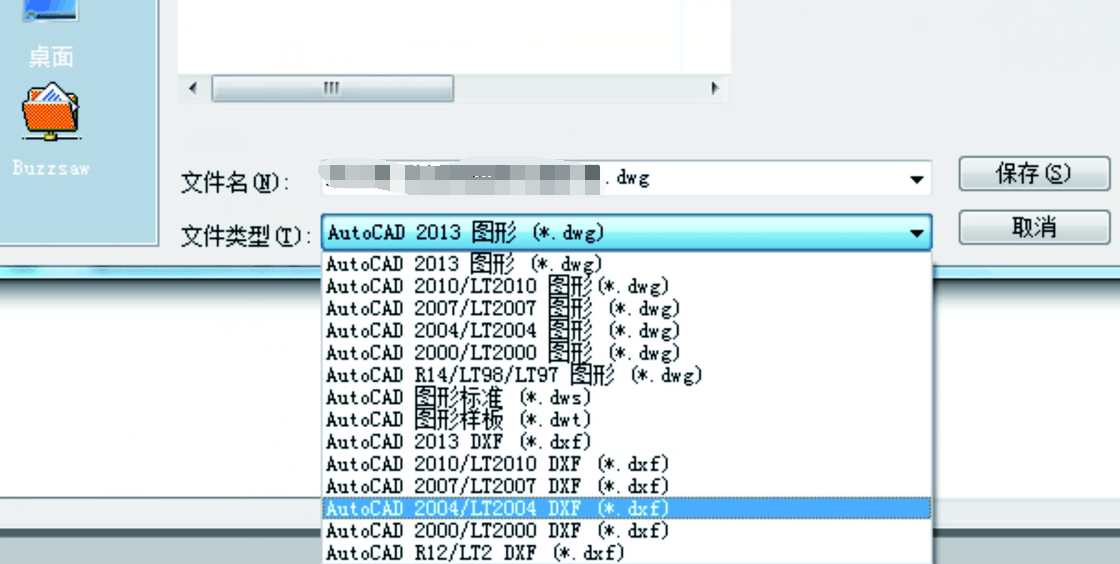Select AutoCAD R14/LT98/LT97 图形 (*.dwg) option

(x=627, y=375)
